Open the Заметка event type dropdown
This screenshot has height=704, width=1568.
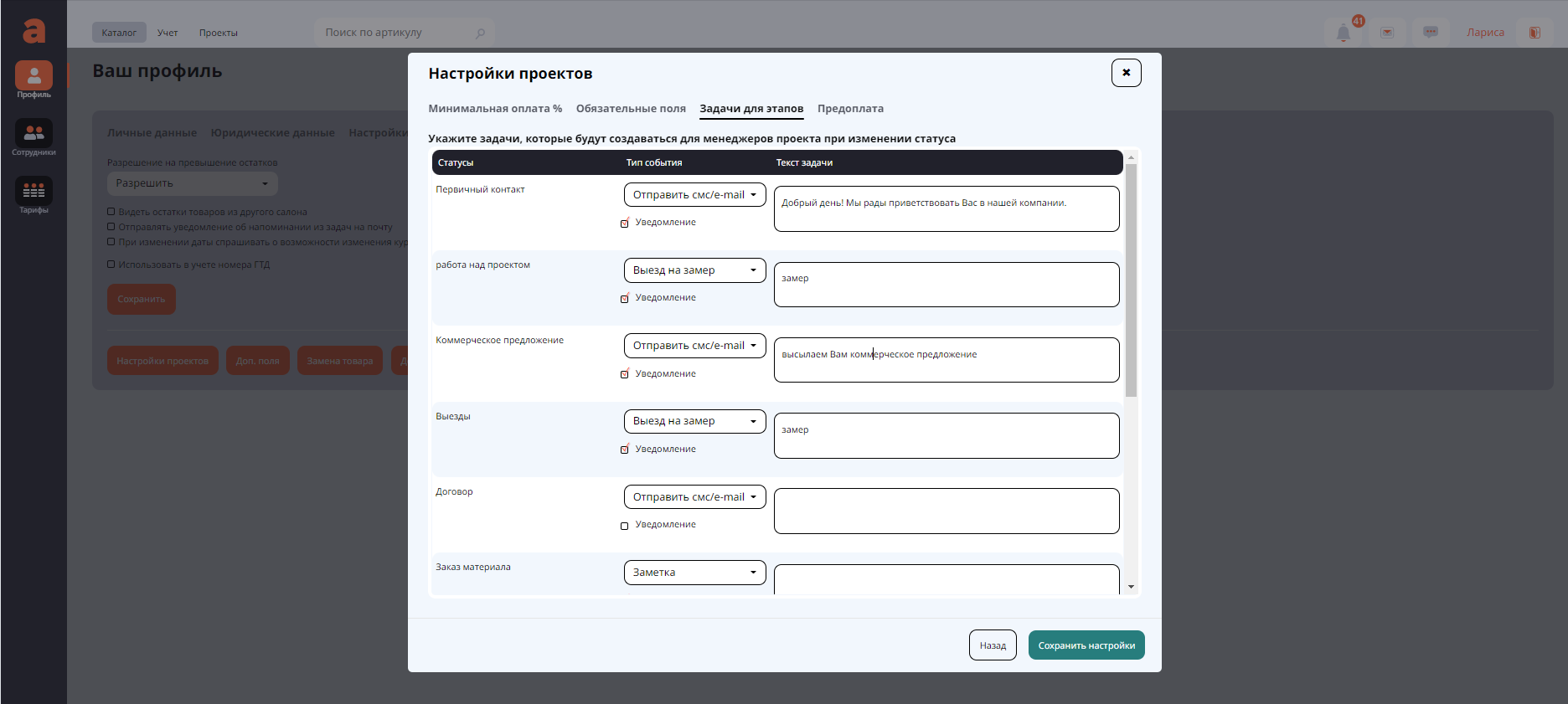click(x=694, y=573)
